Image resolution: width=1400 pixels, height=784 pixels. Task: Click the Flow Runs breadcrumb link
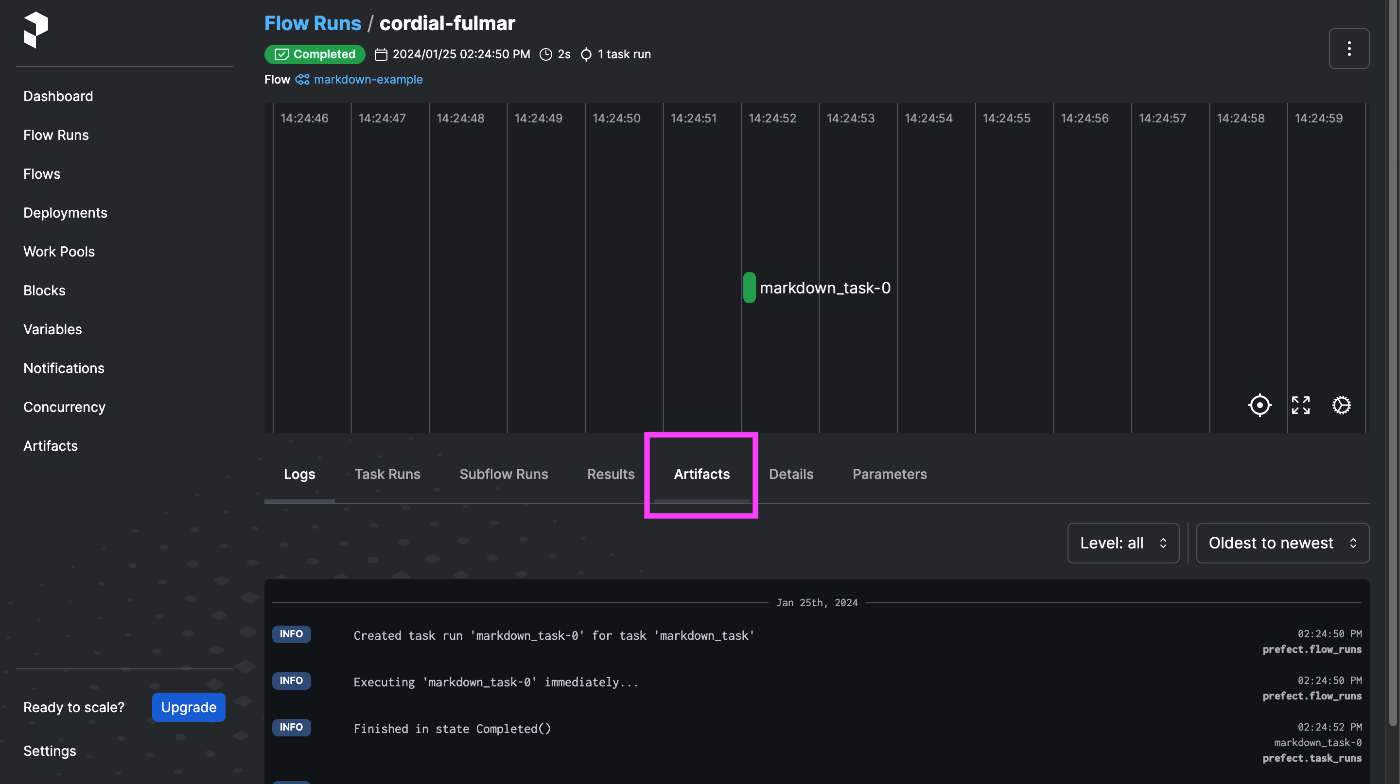point(313,23)
